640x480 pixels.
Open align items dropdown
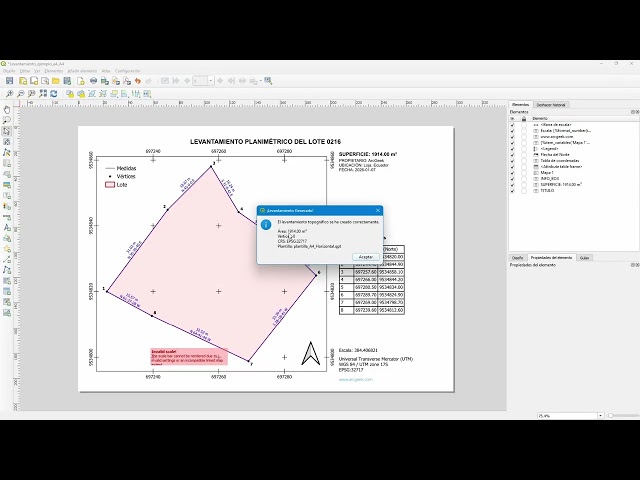point(125,94)
